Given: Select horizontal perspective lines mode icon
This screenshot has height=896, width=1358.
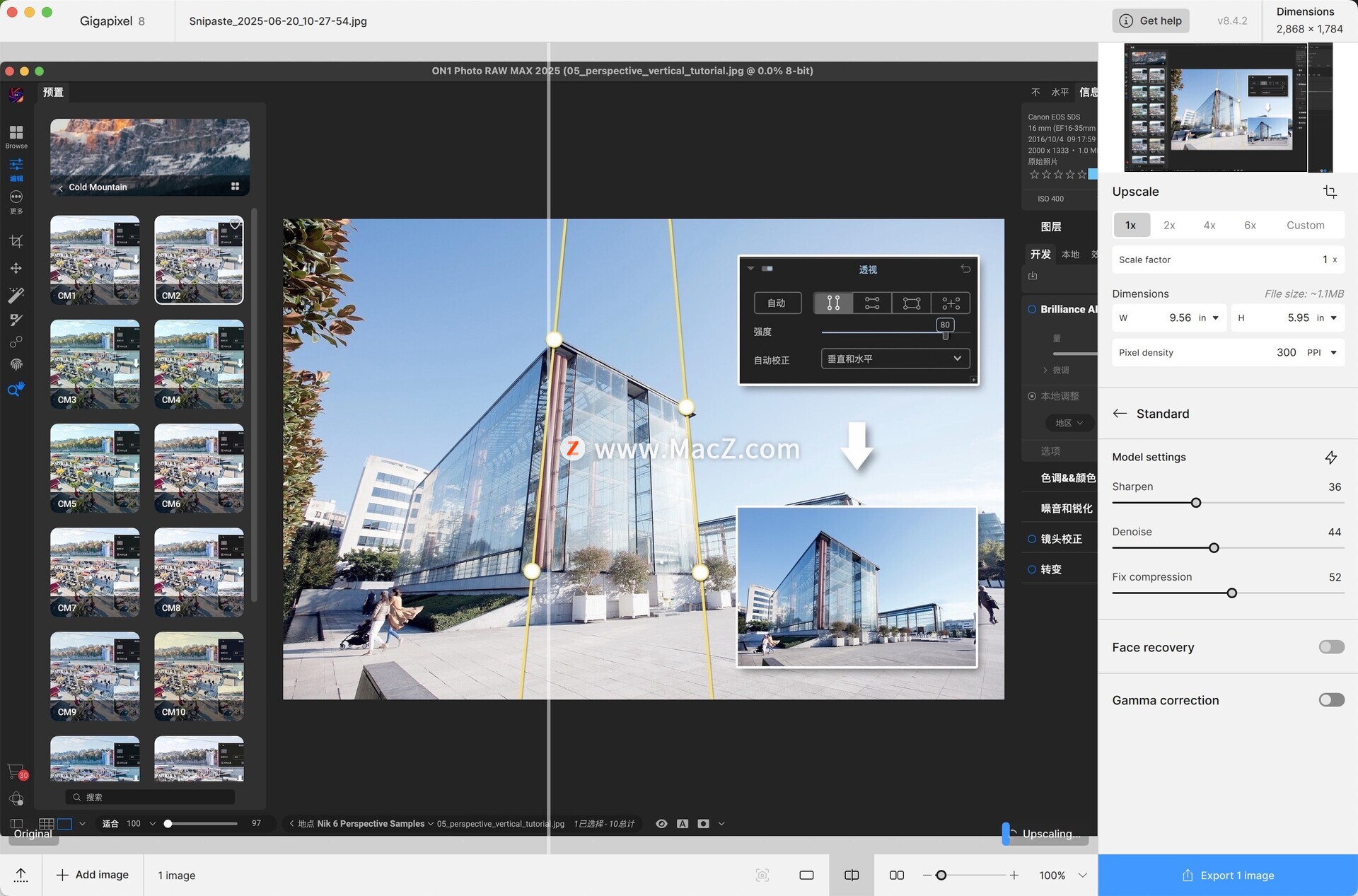Looking at the screenshot, I should [872, 303].
